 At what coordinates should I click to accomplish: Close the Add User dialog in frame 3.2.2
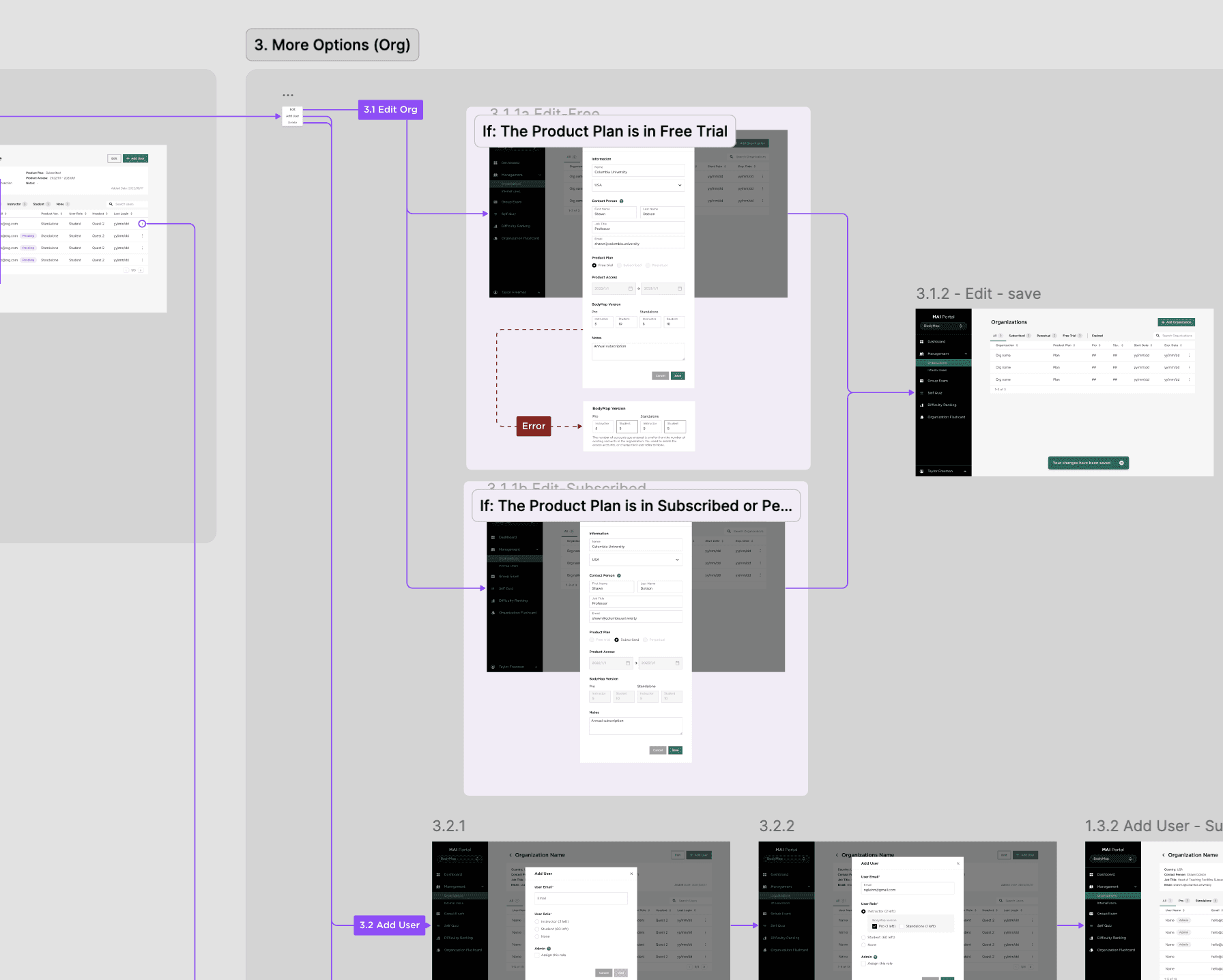click(x=958, y=863)
